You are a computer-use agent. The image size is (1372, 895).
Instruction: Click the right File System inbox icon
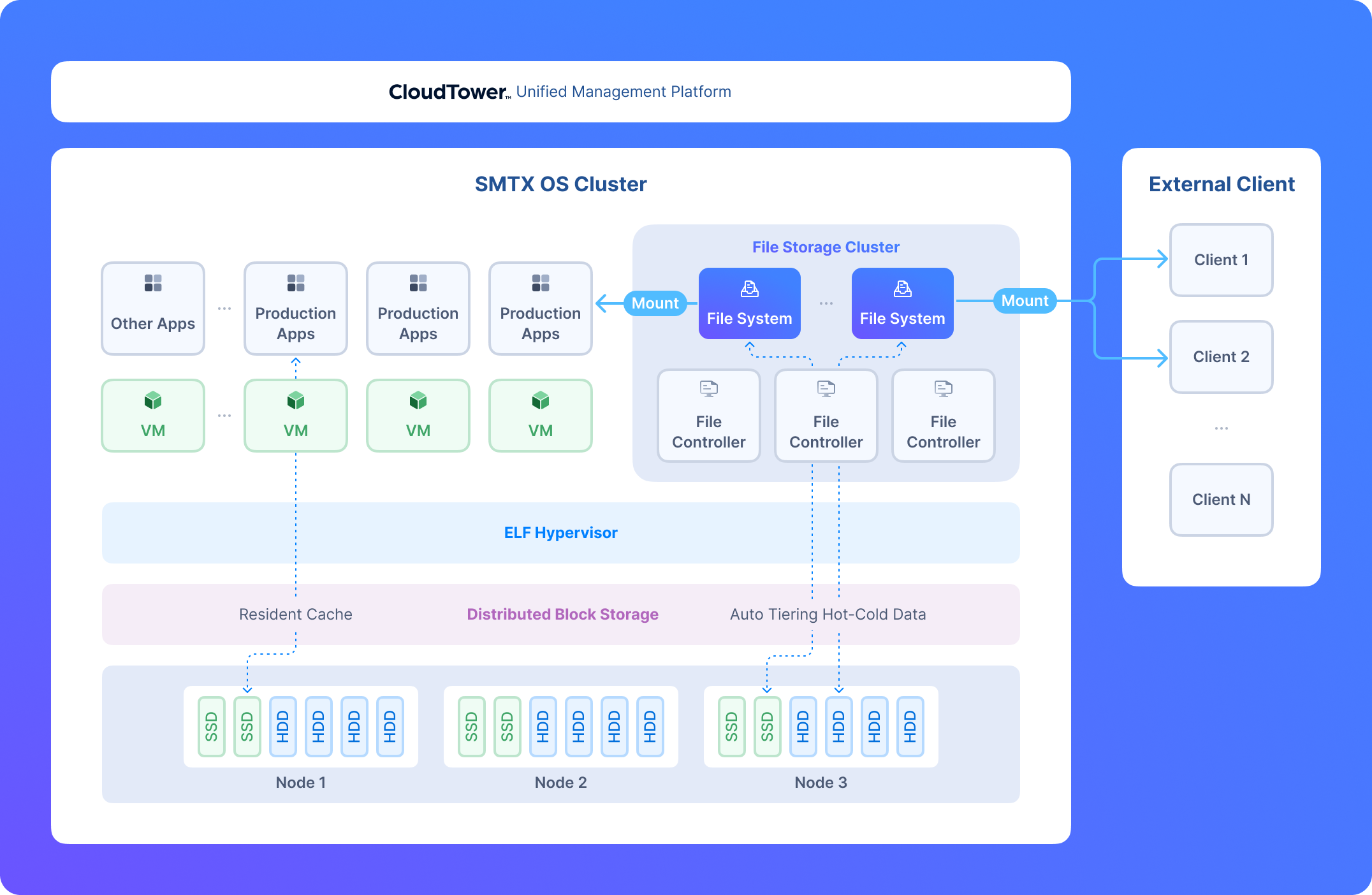(903, 289)
